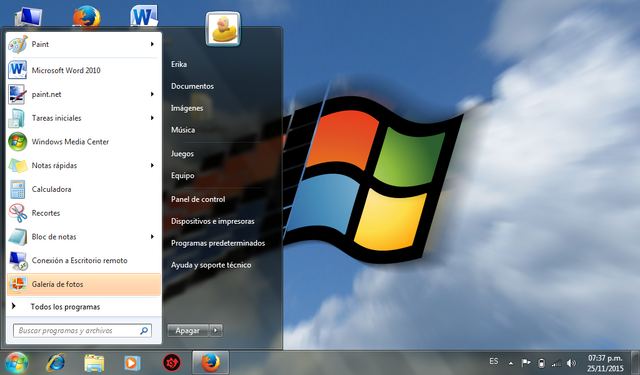Expand Paint recent files arrow
Screen dimensions: 640x375
[152, 44]
